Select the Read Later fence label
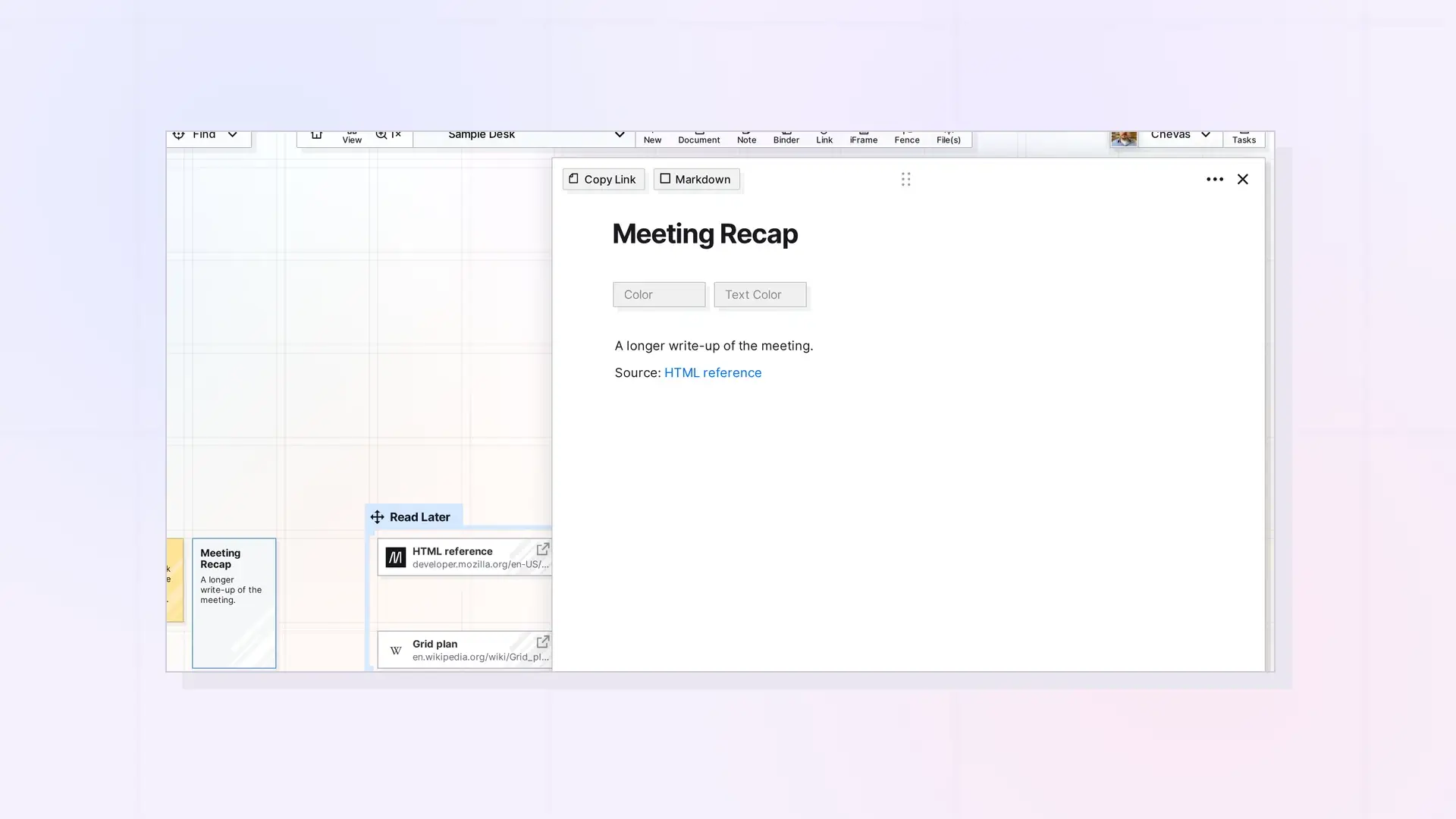This screenshot has height=819, width=1456. (420, 517)
